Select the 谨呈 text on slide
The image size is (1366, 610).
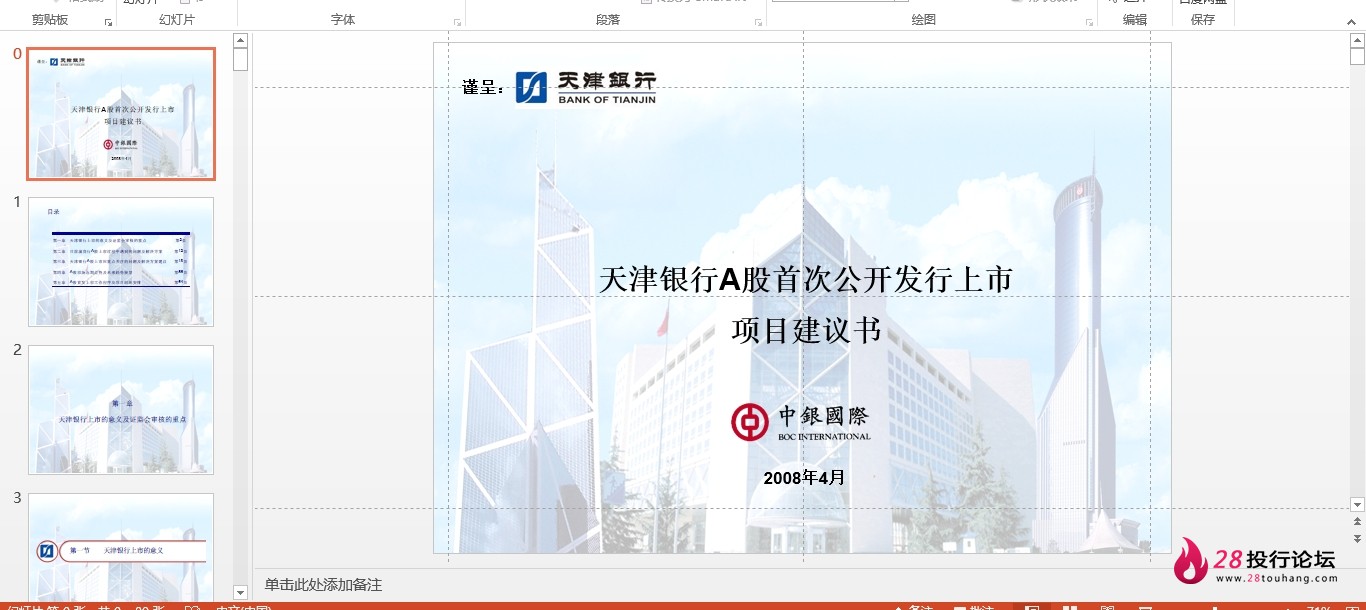tap(483, 88)
